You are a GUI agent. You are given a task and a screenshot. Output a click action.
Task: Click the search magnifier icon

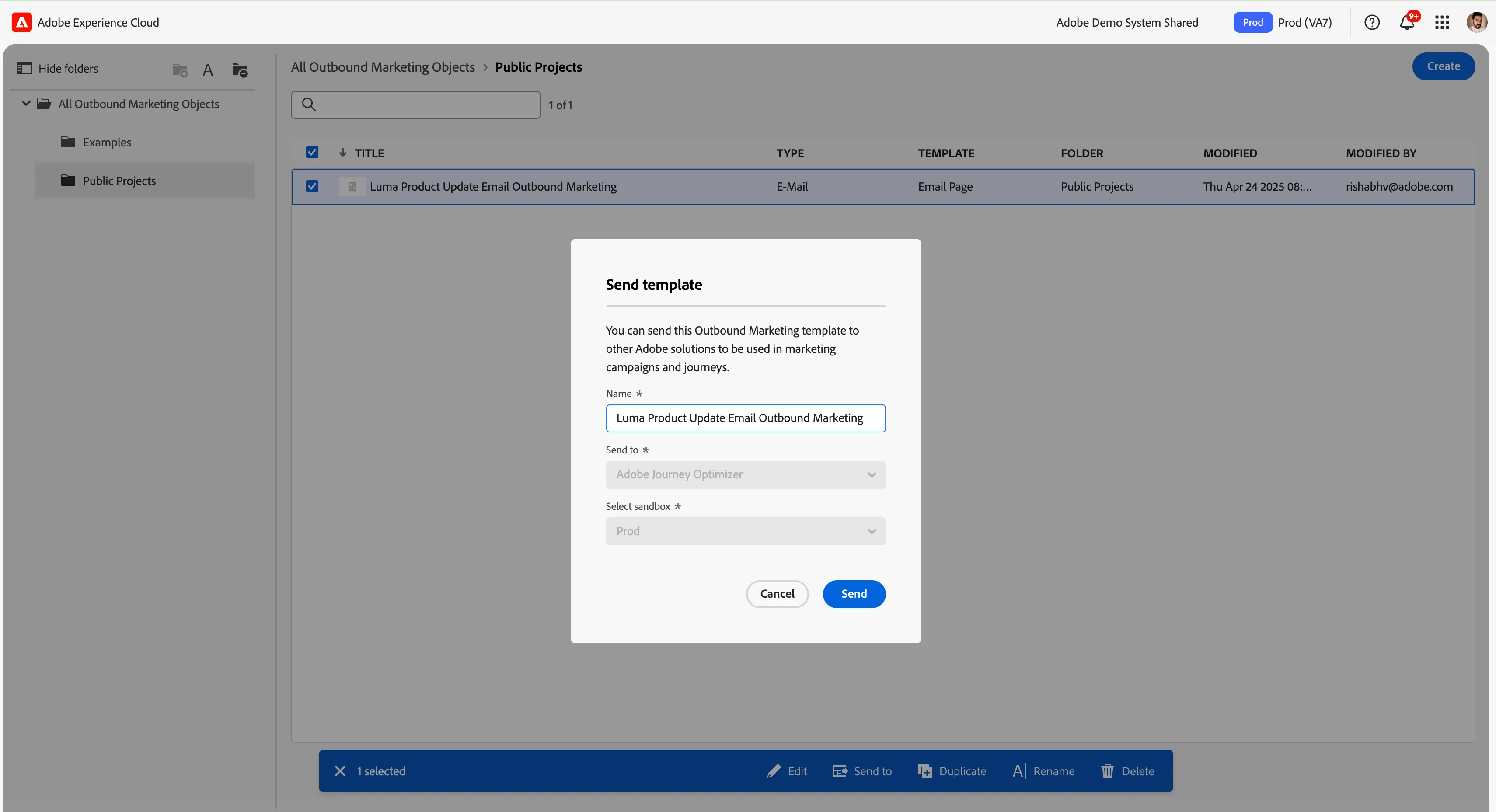point(309,105)
